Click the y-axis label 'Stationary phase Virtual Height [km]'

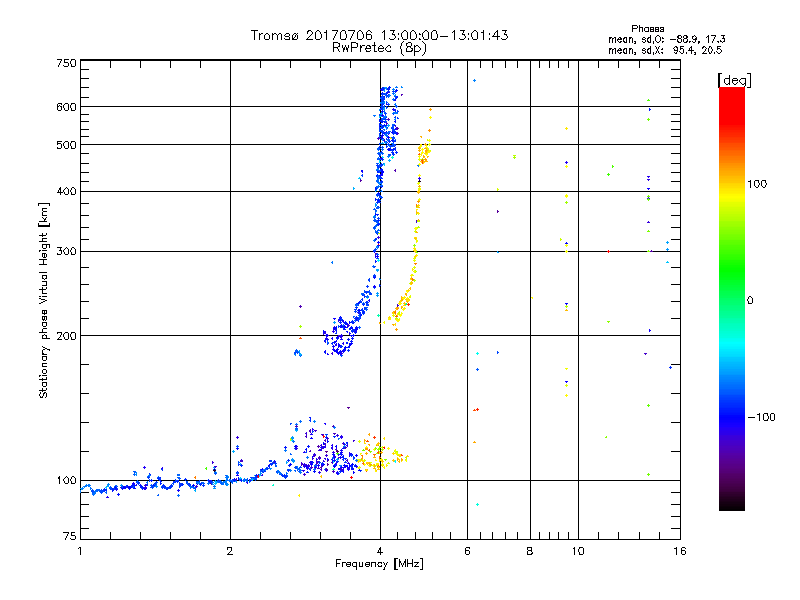tap(43, 300)
